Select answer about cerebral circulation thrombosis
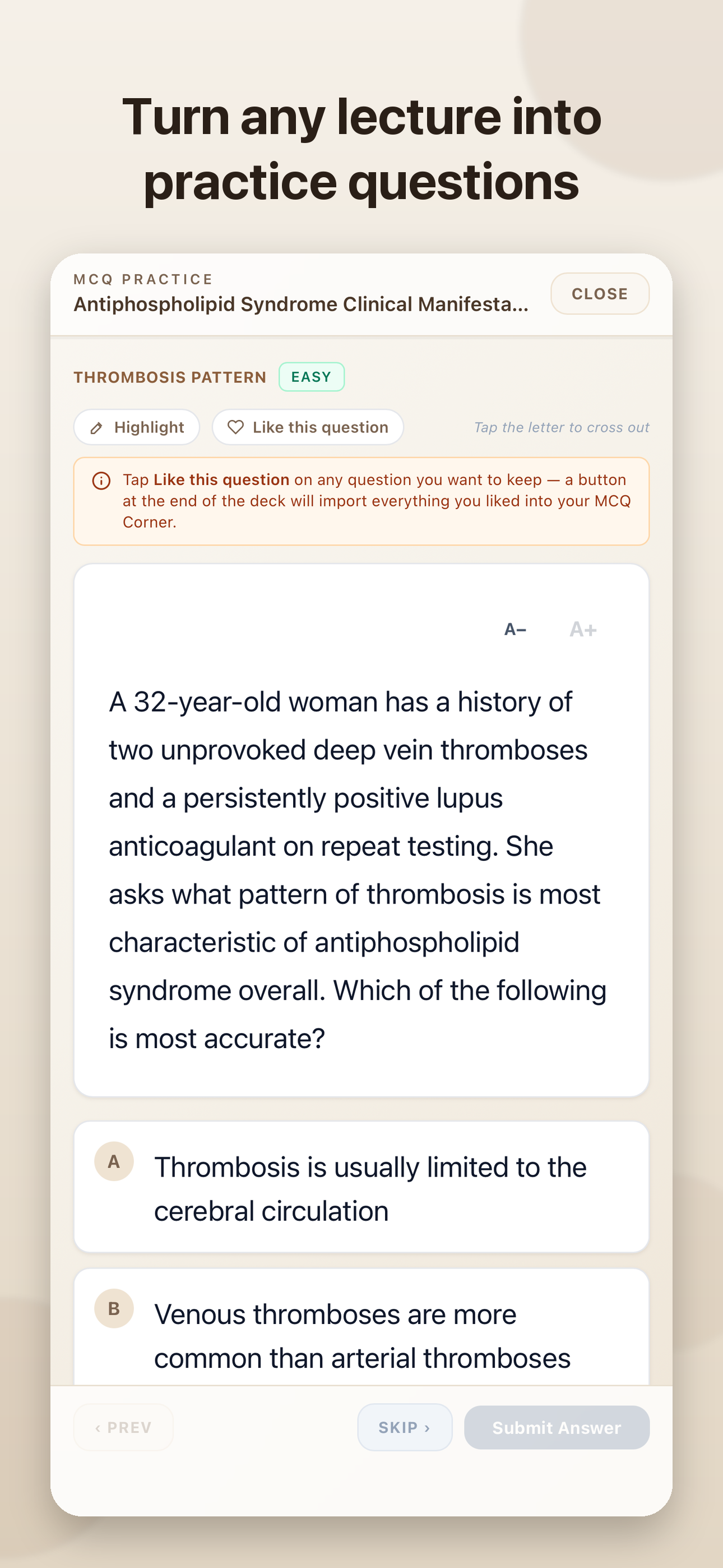 pos(361,1187)
